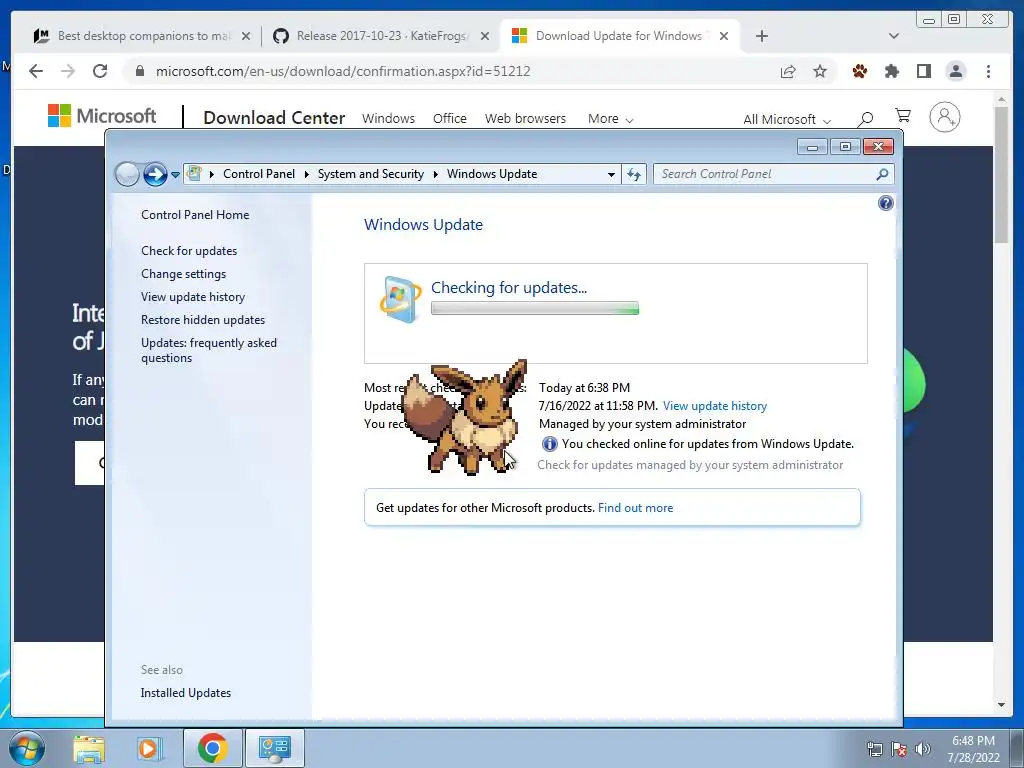Click the Action Center flag tray icon
Image resolution: width=1024 pixels, height=768 pixels.
899,749
